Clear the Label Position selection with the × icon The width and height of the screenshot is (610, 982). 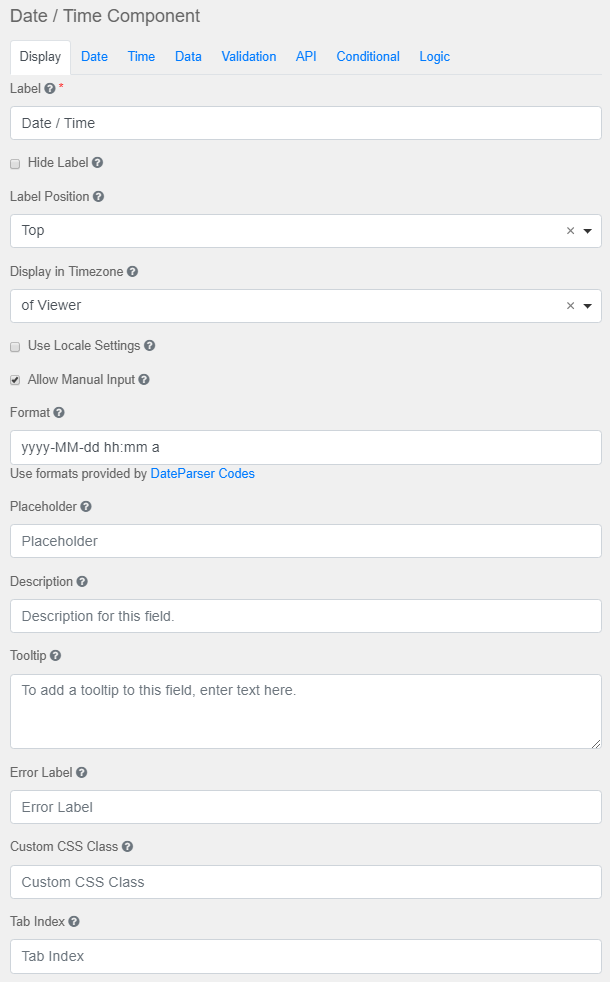[570, 231]
